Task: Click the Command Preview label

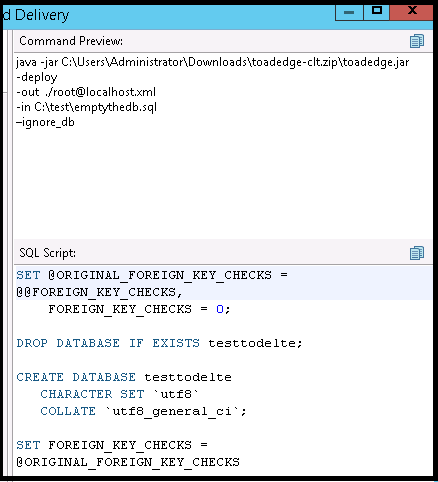Action: point(71,41)
